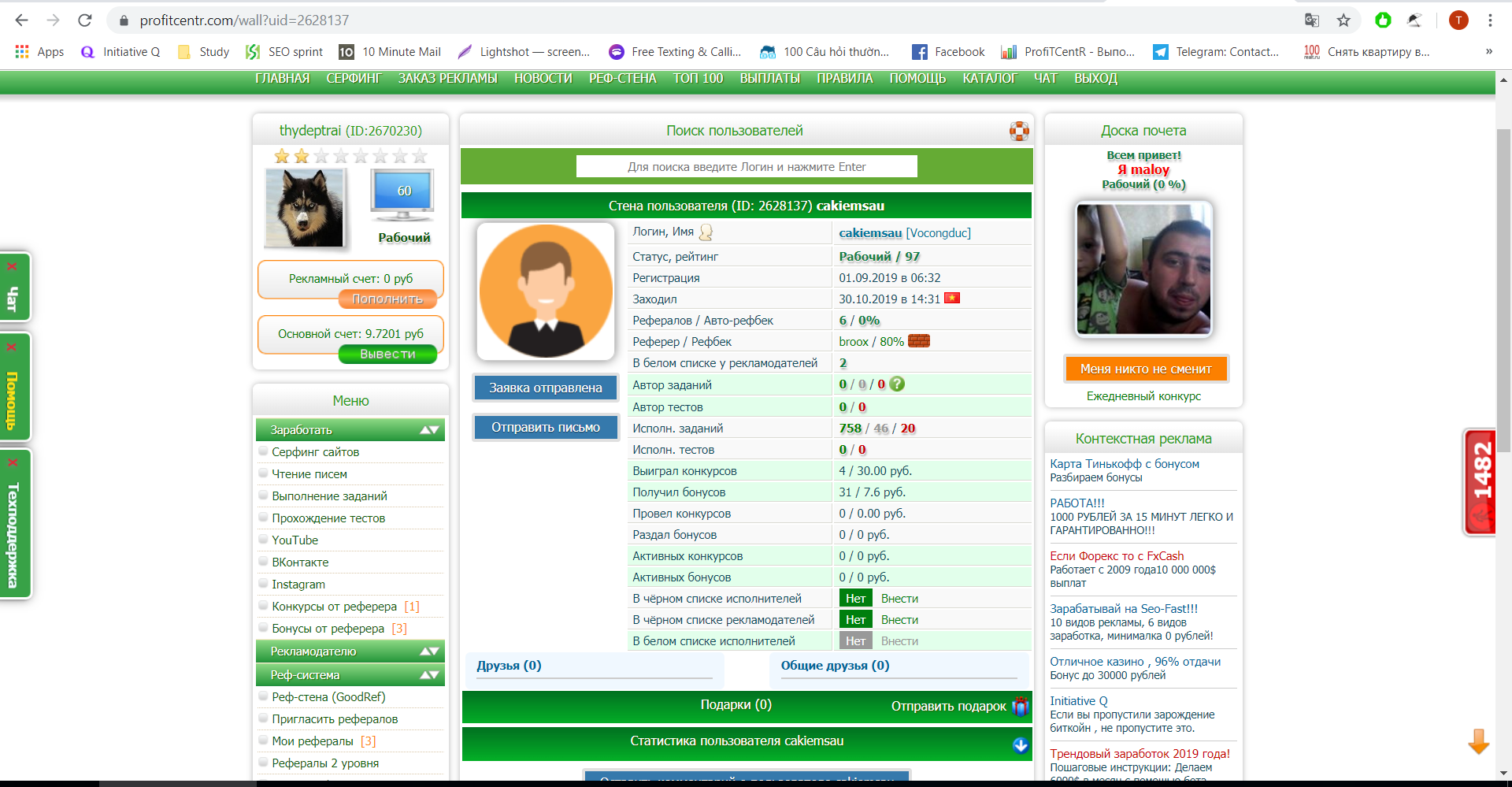Open the Initiative Q context ad
Screen dimensions: 1512x787
(1079, 701)
